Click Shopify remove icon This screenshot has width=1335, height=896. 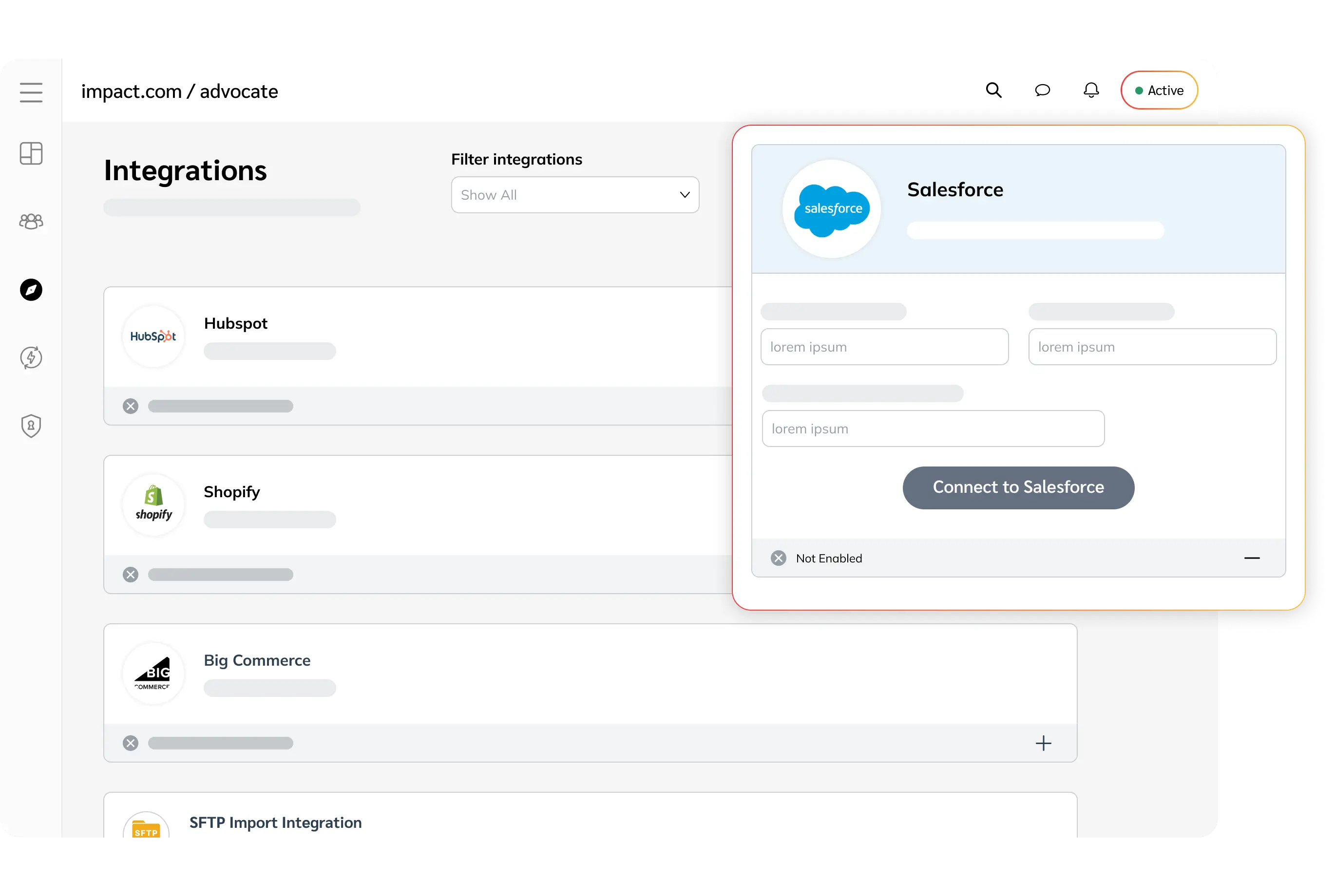pos(130,574)
